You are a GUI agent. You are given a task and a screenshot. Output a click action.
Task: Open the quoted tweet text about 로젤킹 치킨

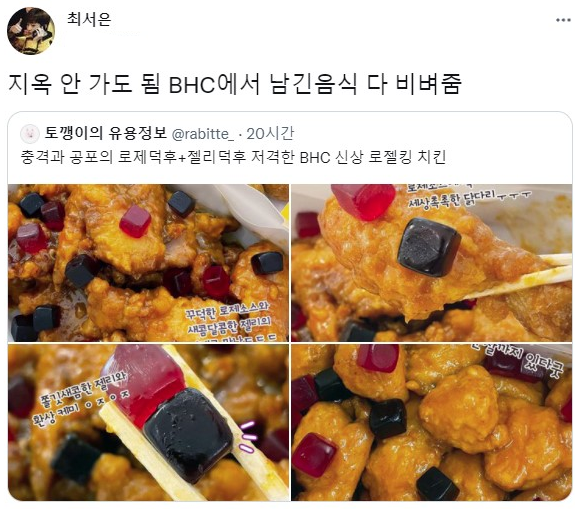[233, 157]
